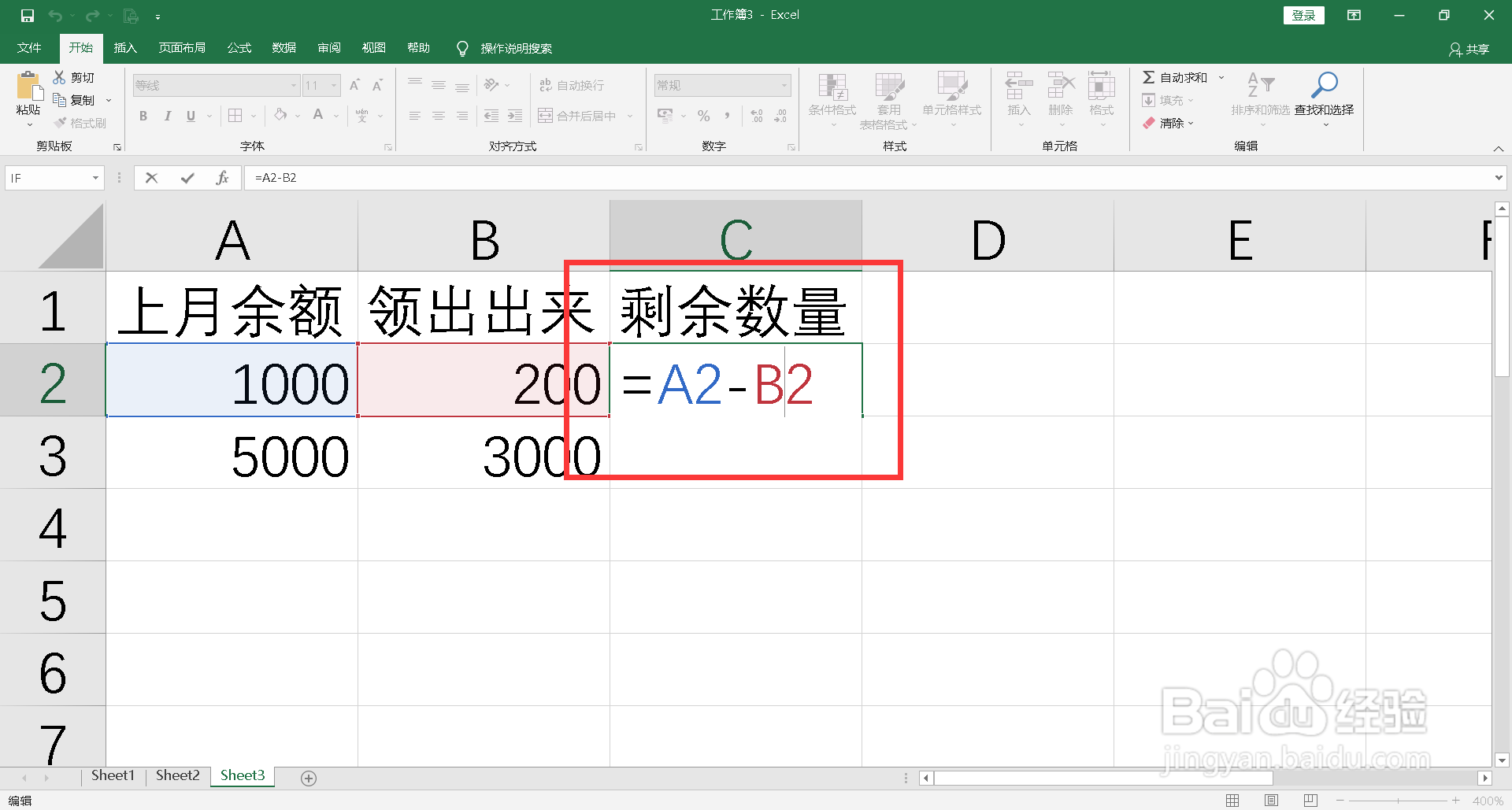Toggle Wrap Text option
Image resolution: width=1512 pixels, height=810 pixels.
tap(572, 85)
